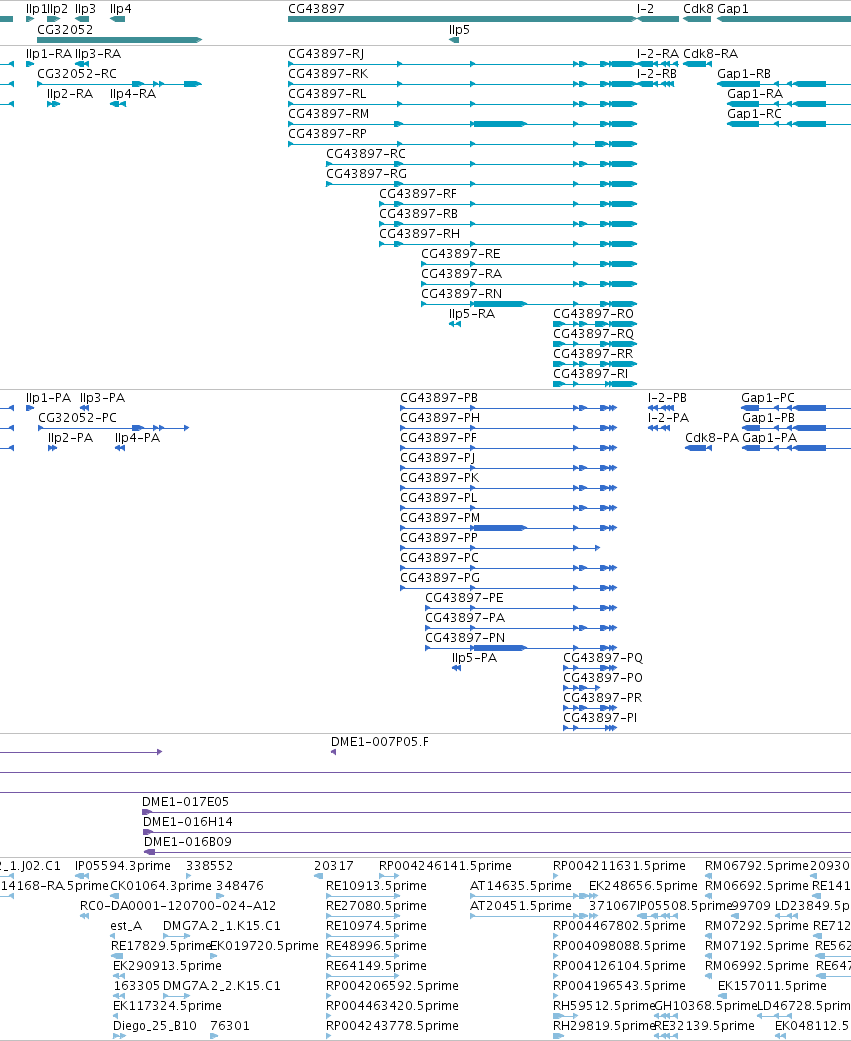Click the Cdk8-PA protein label
Screen dimensions: 851x1041
point(712,438)
